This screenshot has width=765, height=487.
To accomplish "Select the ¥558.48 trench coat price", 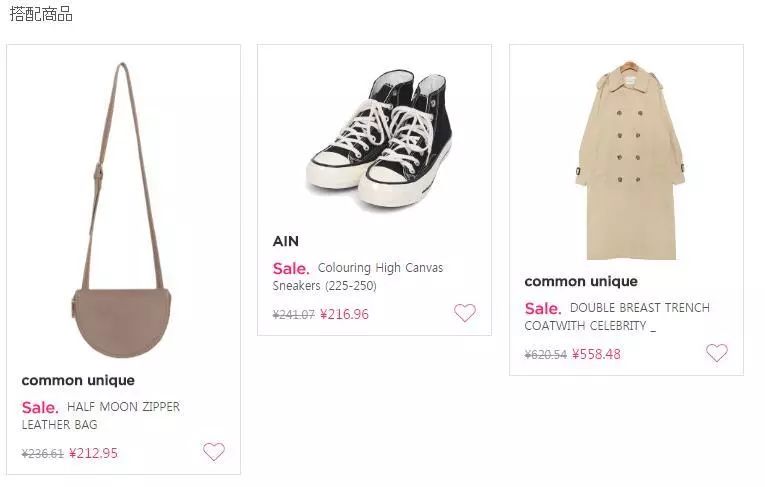I will [x=596, y=354].
